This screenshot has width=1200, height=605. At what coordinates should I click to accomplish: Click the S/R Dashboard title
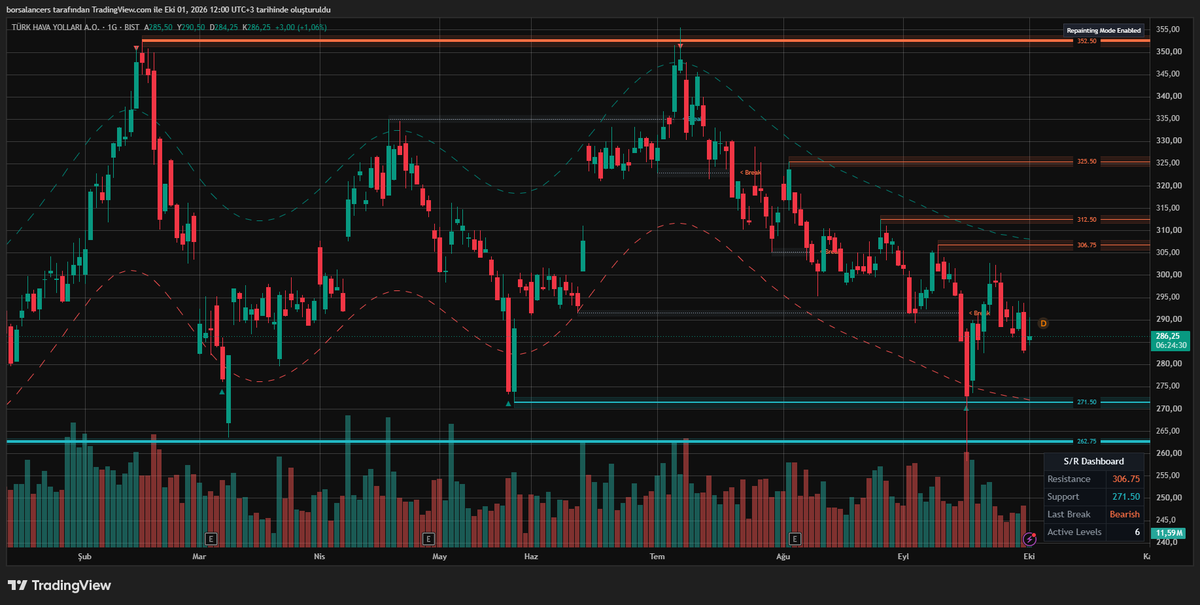pyautogui.click(x=1094, y=461)
